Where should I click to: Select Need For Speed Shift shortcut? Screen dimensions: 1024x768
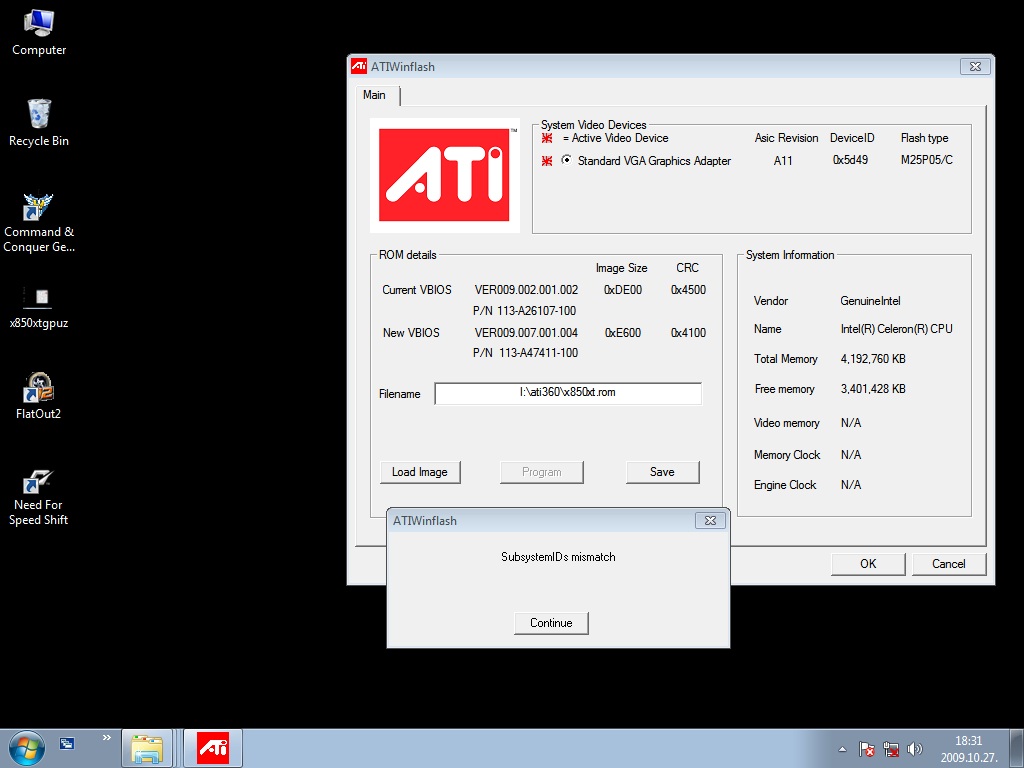tap(39, 497)
